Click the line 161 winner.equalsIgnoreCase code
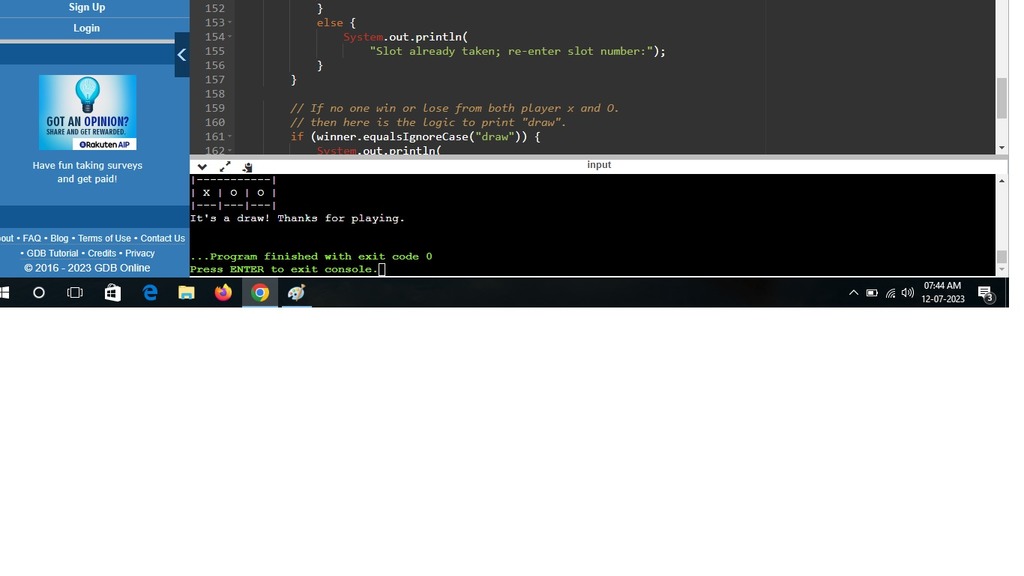 [x=415, y=137]
